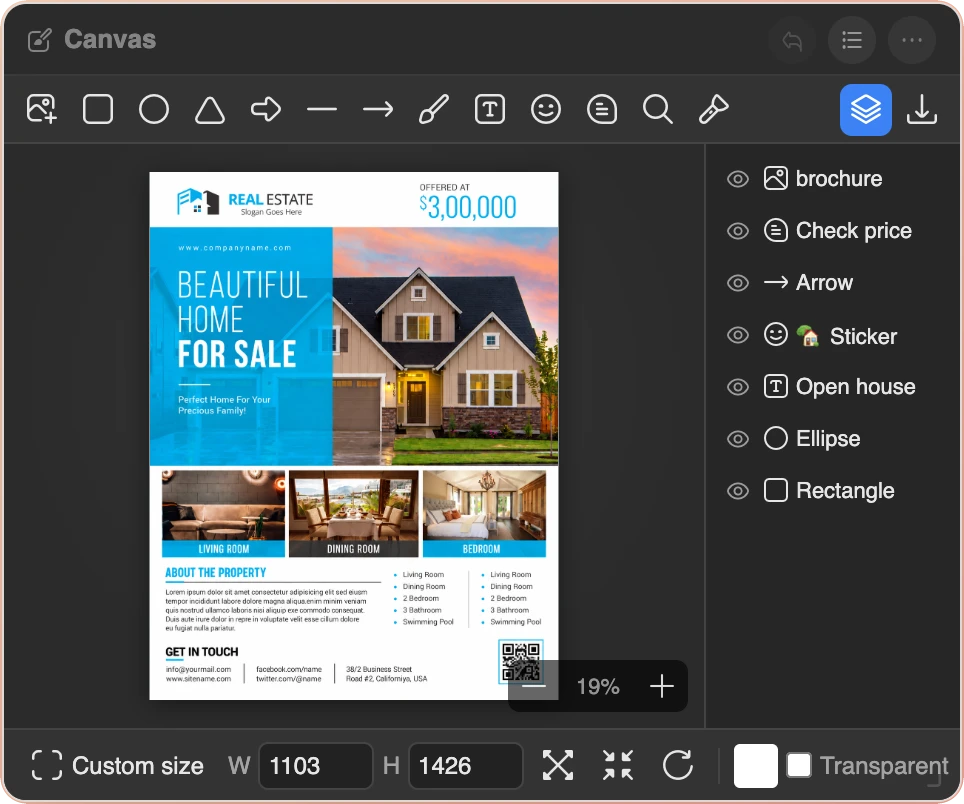
Task: Hide the Rectangle layer
Action: click(x=738, y=491)
